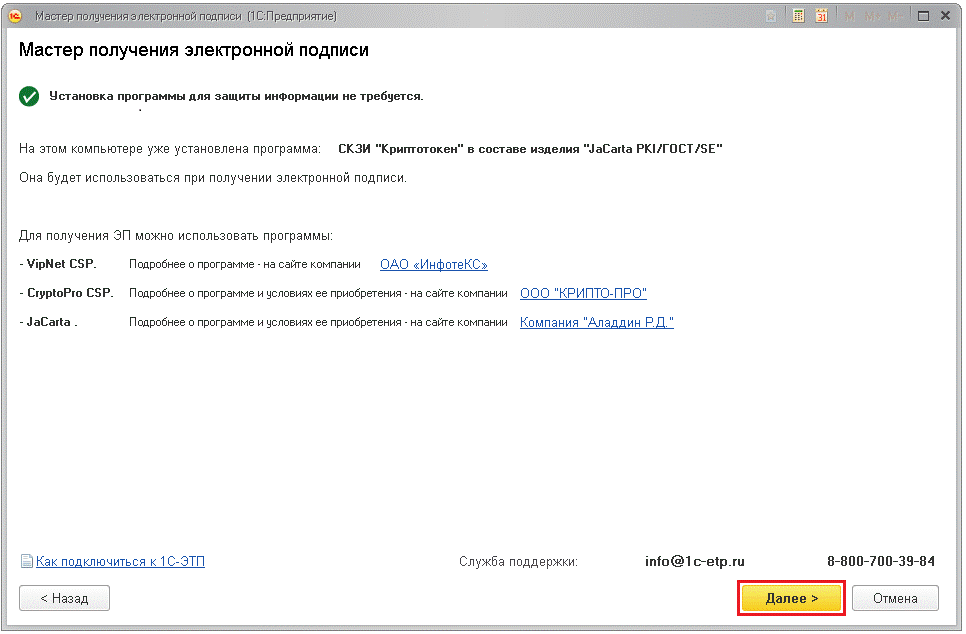Click the green checkmark status icon
Viewport: 966px width, 634px height.
(29, 97)
